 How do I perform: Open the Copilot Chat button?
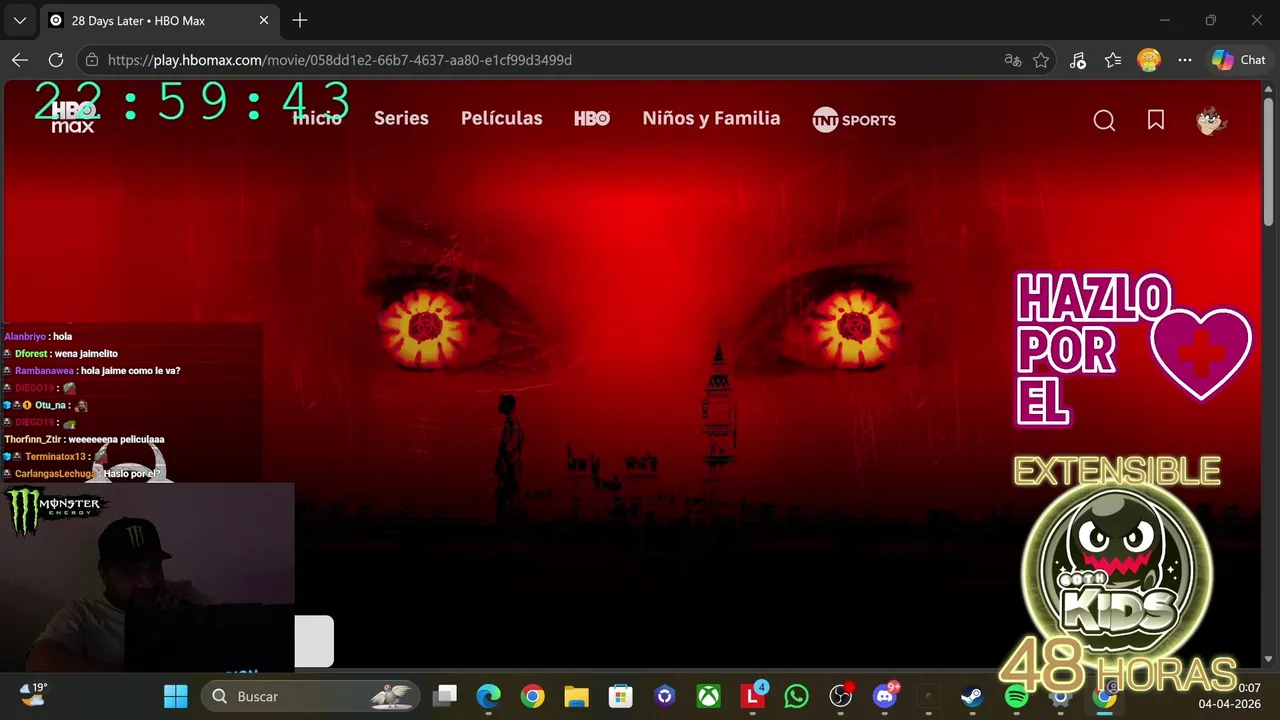pos(1239,60)
